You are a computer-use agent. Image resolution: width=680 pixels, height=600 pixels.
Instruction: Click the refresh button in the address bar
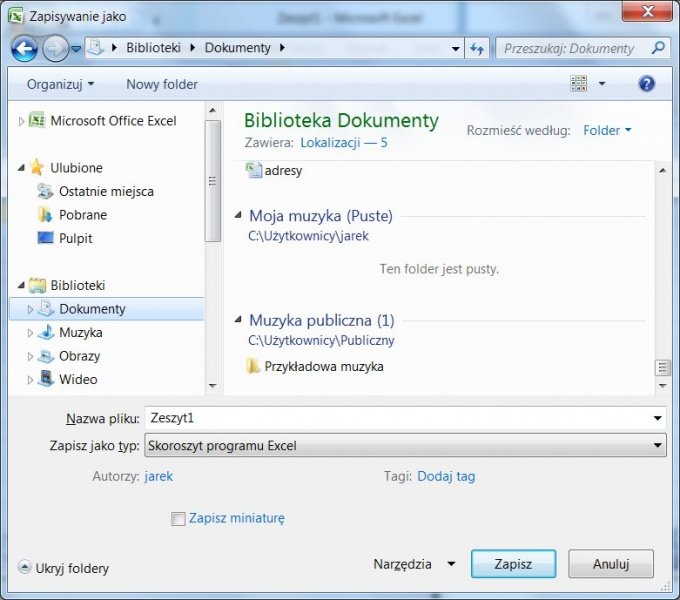[477, 49]
